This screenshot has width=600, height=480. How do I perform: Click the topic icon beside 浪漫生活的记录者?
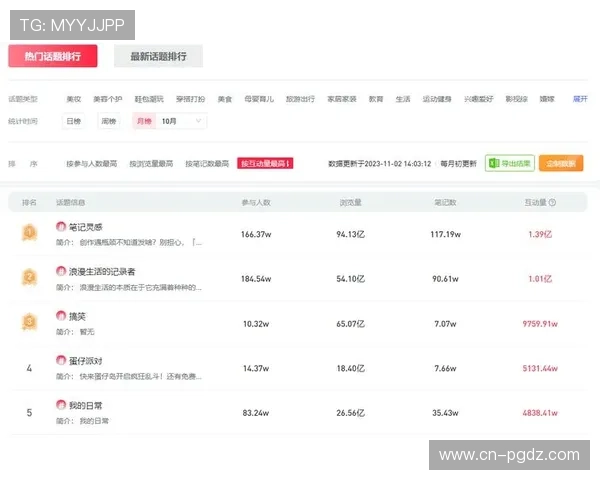click(x=61, y=271)
